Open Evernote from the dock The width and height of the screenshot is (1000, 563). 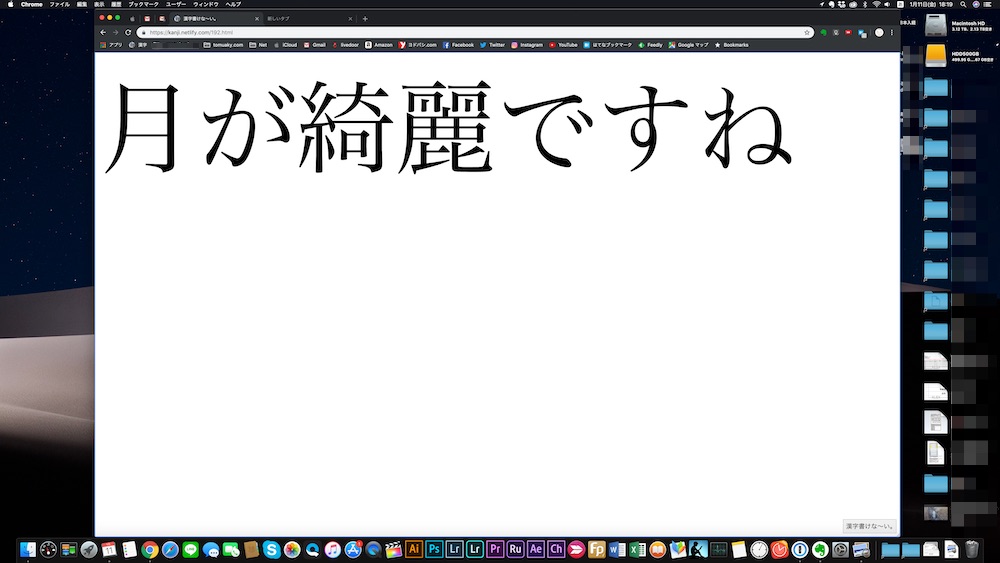coord(819,549)
